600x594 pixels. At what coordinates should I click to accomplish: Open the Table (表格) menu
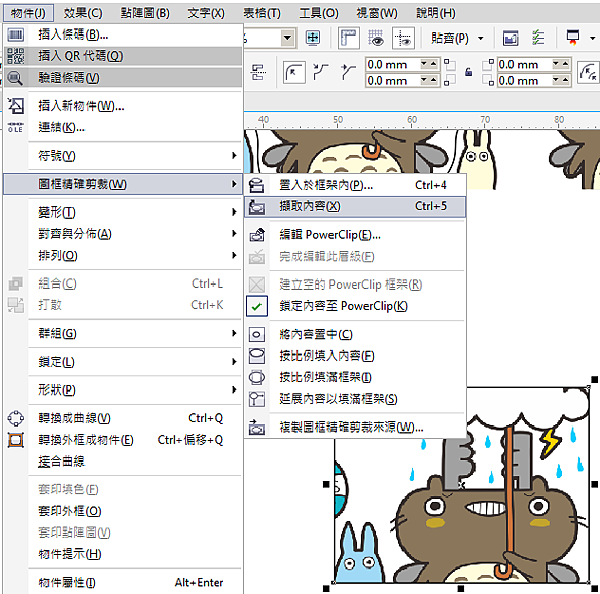coord(262,13)
